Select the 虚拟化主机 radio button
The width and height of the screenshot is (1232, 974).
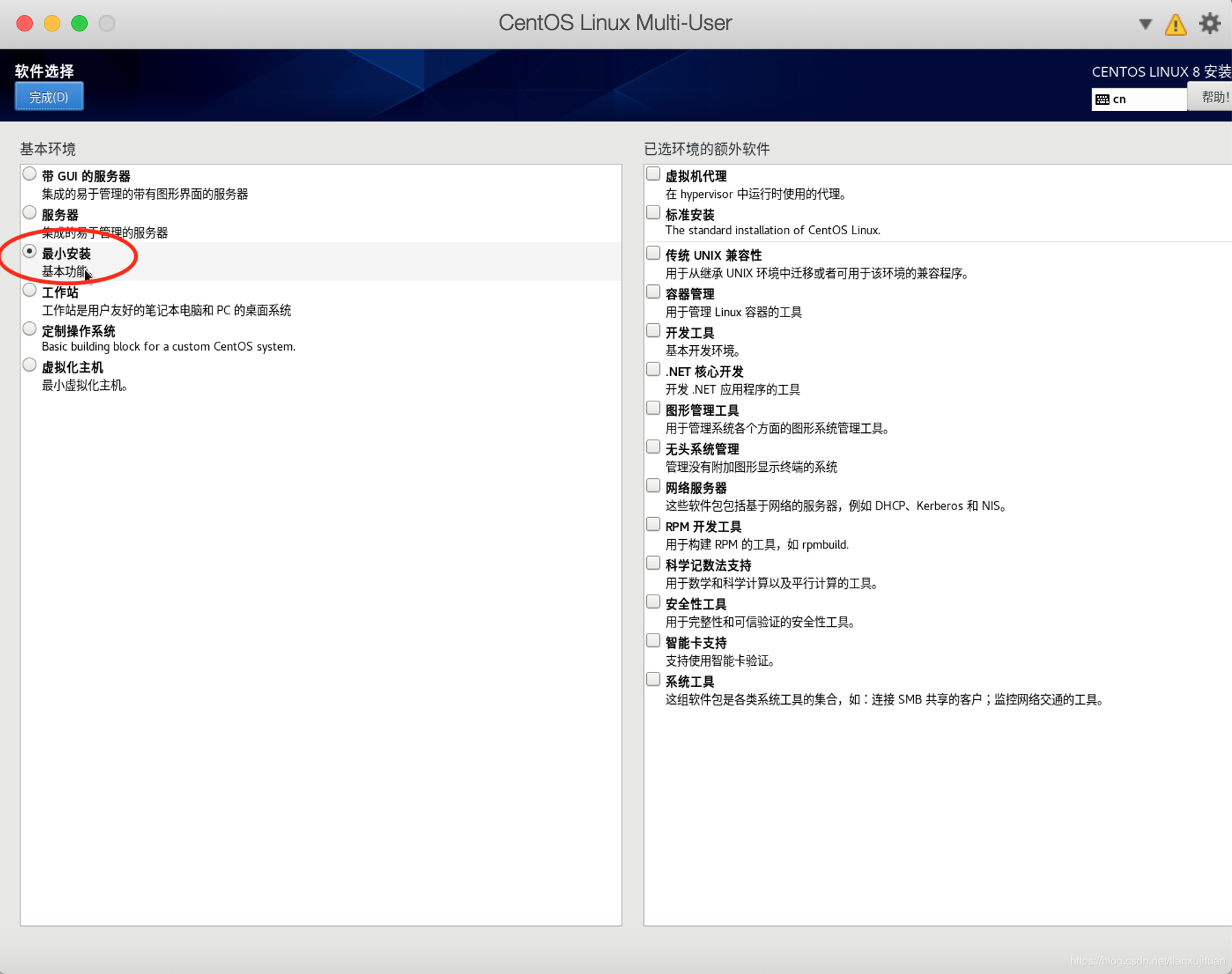pyautogui.click(x=29, y=365)
